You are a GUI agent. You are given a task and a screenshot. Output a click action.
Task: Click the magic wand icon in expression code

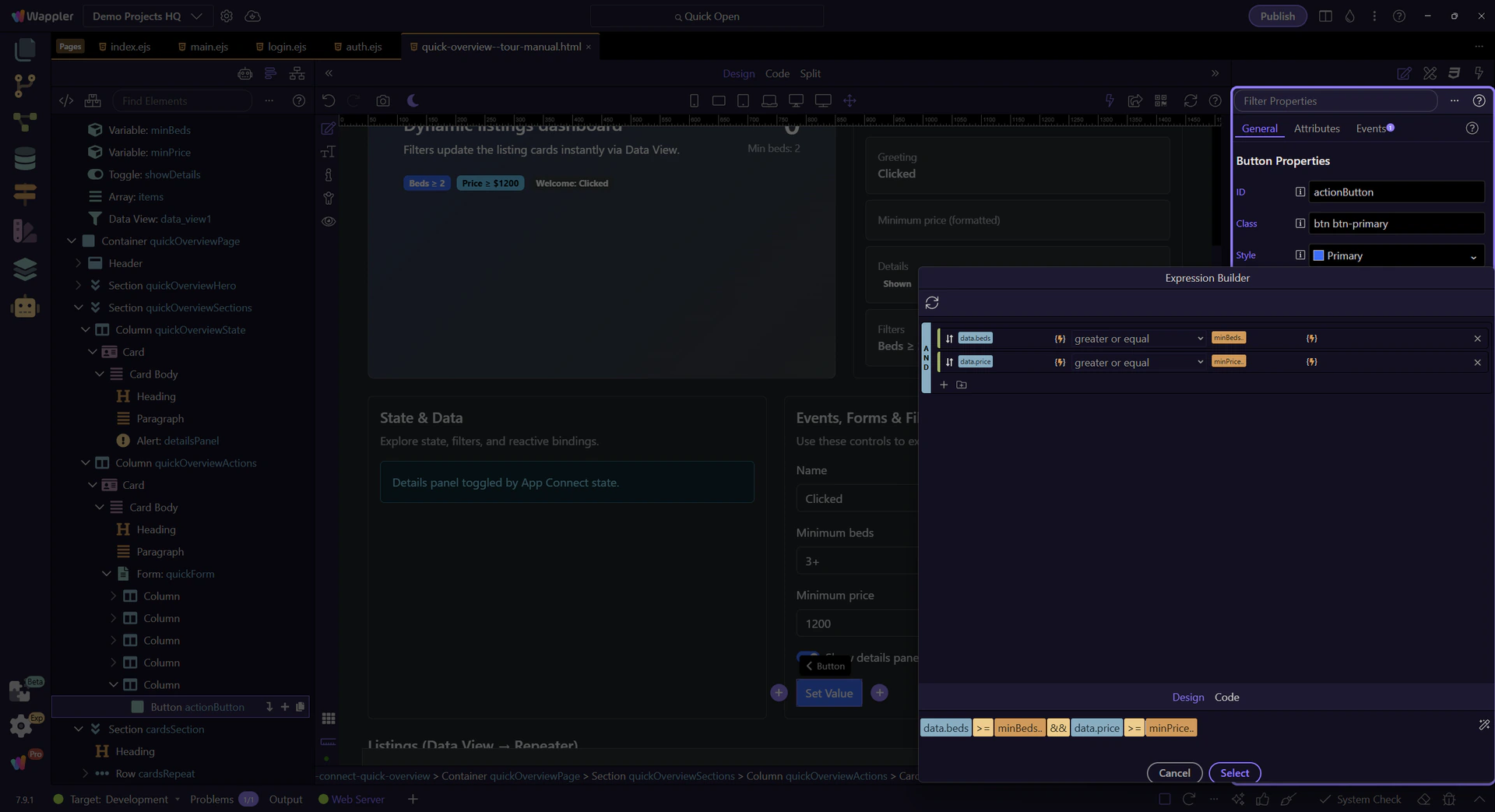point(1484,725)
